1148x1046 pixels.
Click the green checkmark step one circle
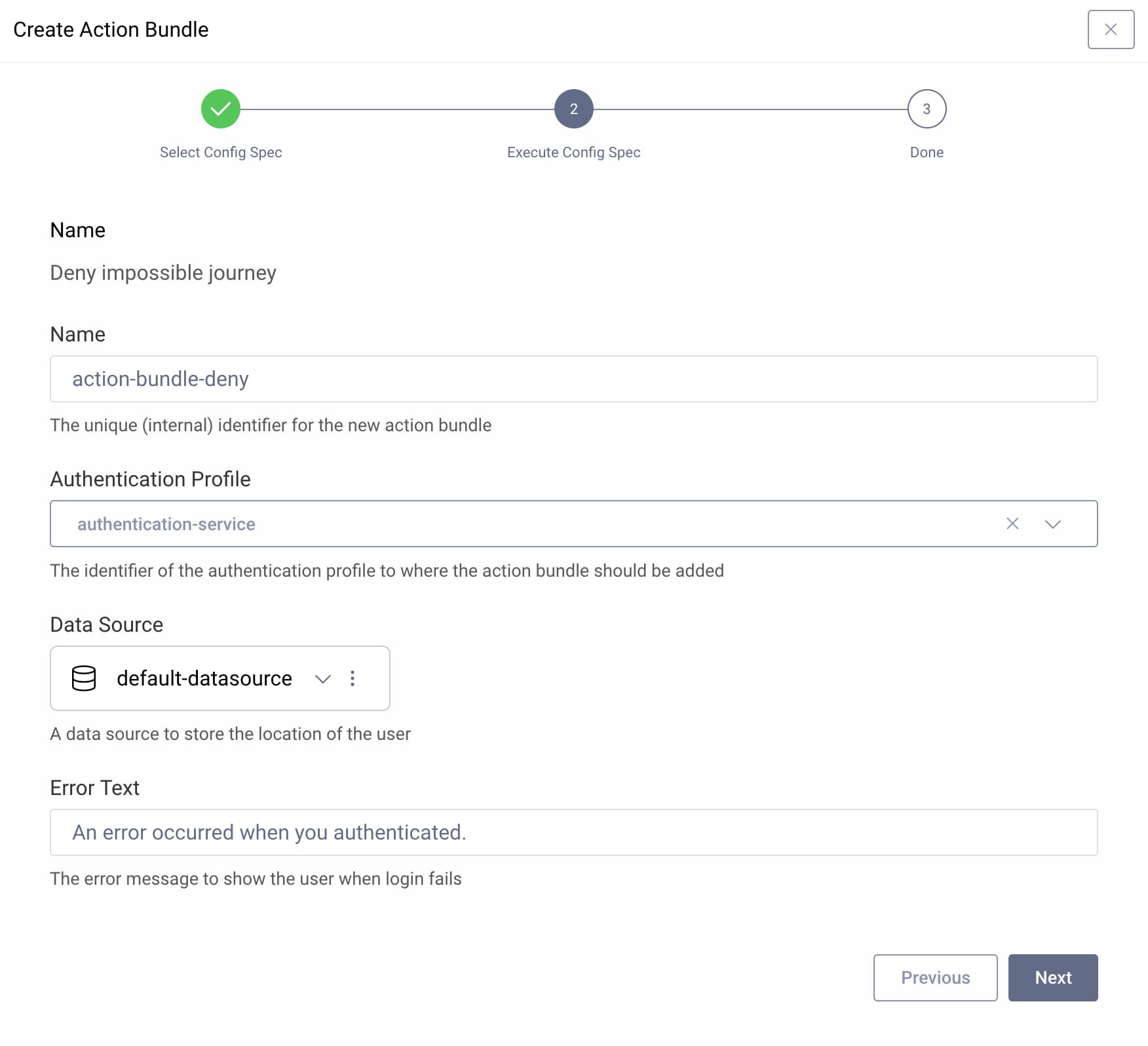(221, 109)
